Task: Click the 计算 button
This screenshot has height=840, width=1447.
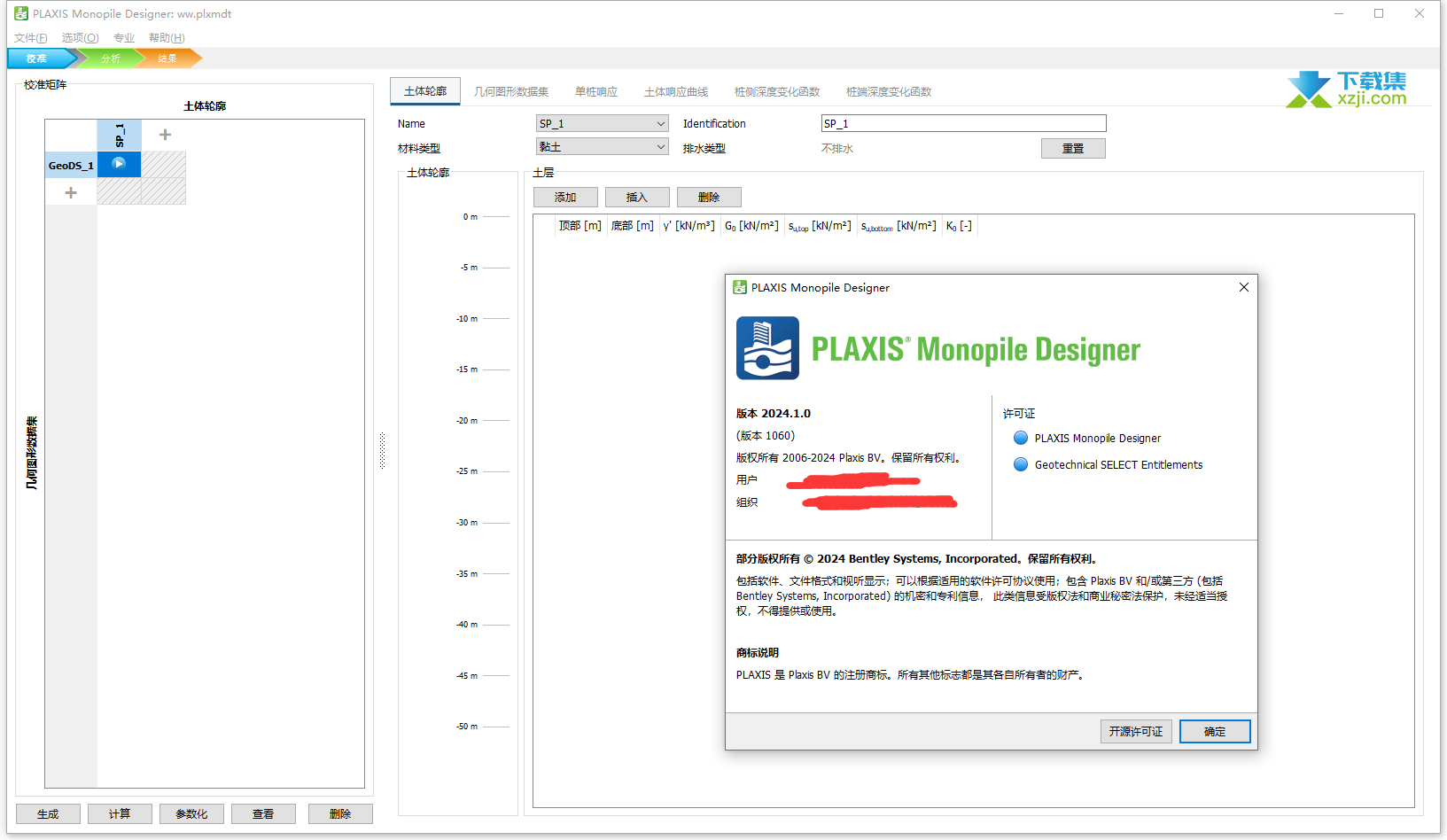Action: point(120,813)
